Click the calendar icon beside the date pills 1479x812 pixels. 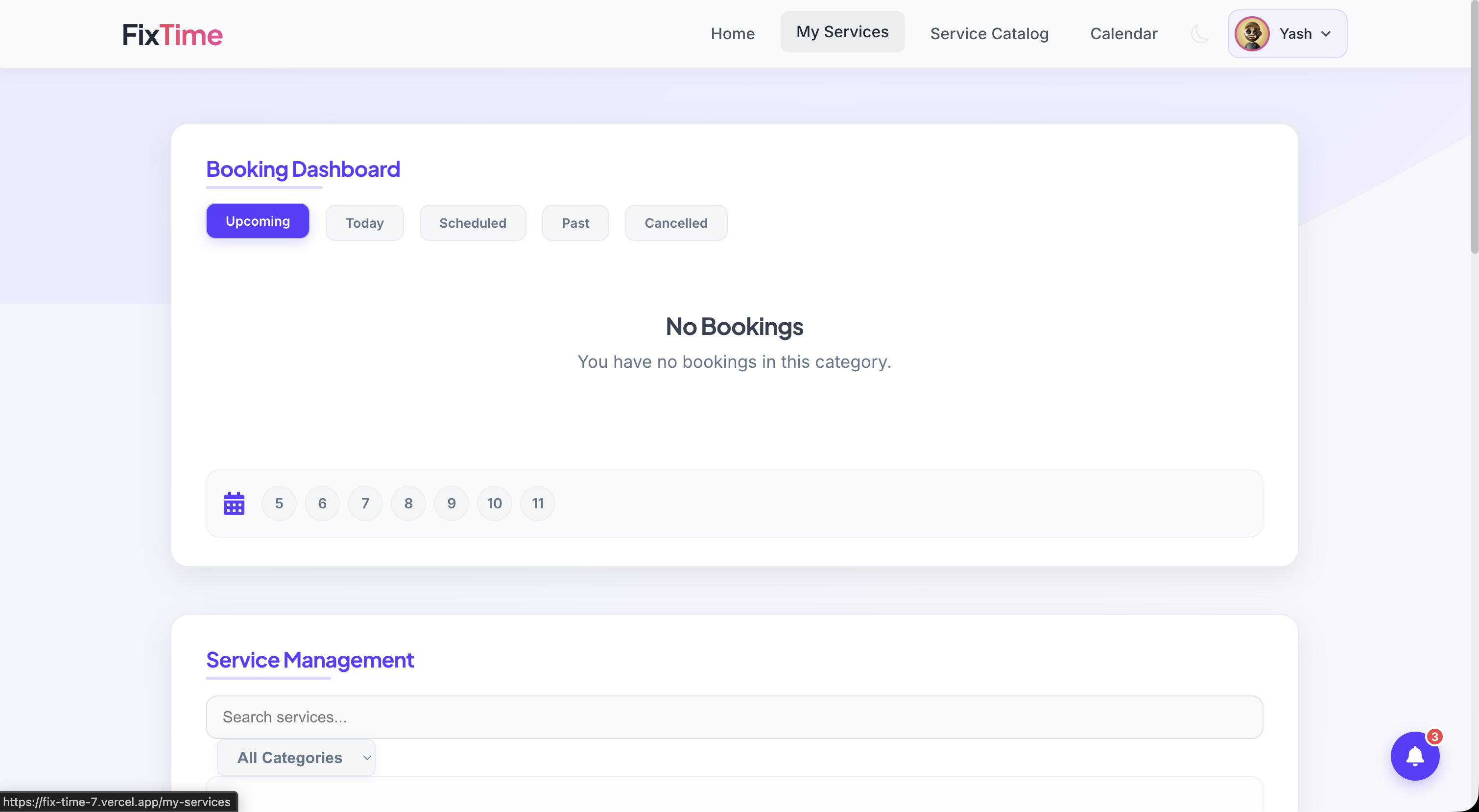[233, 503]
